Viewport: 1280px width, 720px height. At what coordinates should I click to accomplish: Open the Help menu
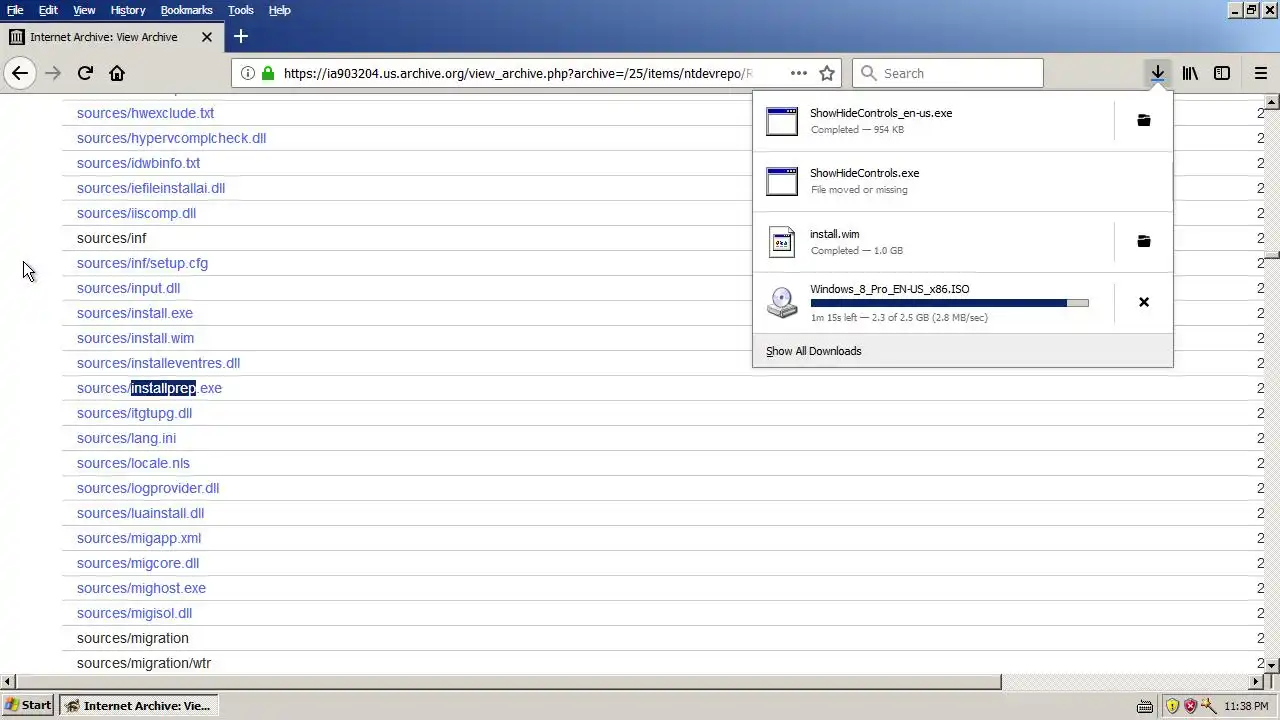pos(279,10)
